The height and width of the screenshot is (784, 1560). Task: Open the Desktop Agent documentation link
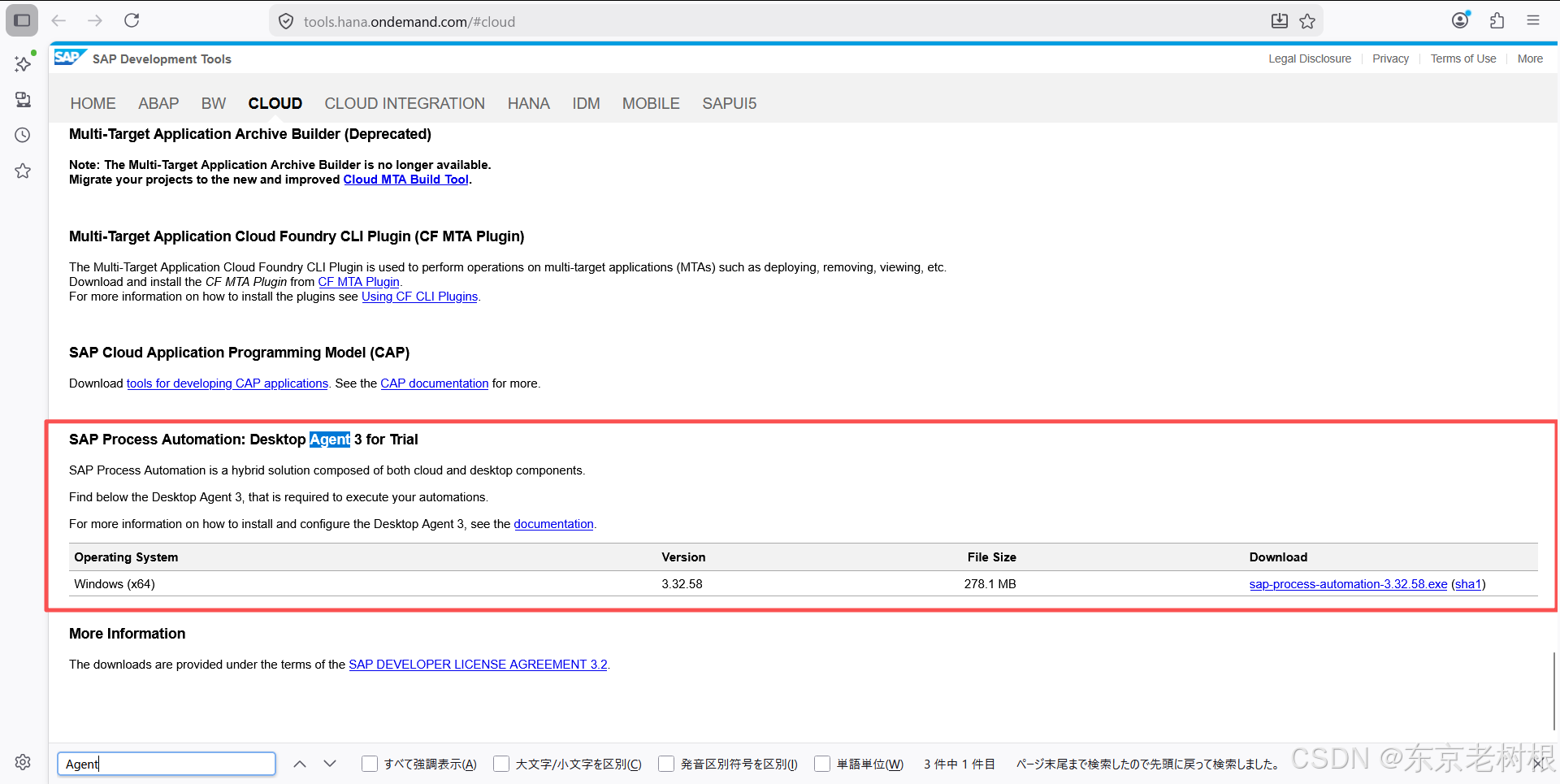pyautogui.click(x=553, y=524)
